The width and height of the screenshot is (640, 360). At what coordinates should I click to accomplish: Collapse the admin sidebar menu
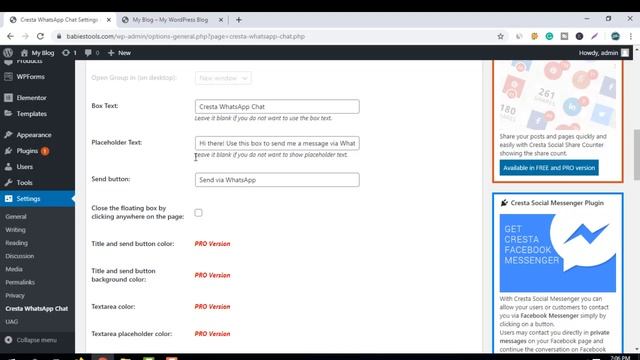[31, 340]
